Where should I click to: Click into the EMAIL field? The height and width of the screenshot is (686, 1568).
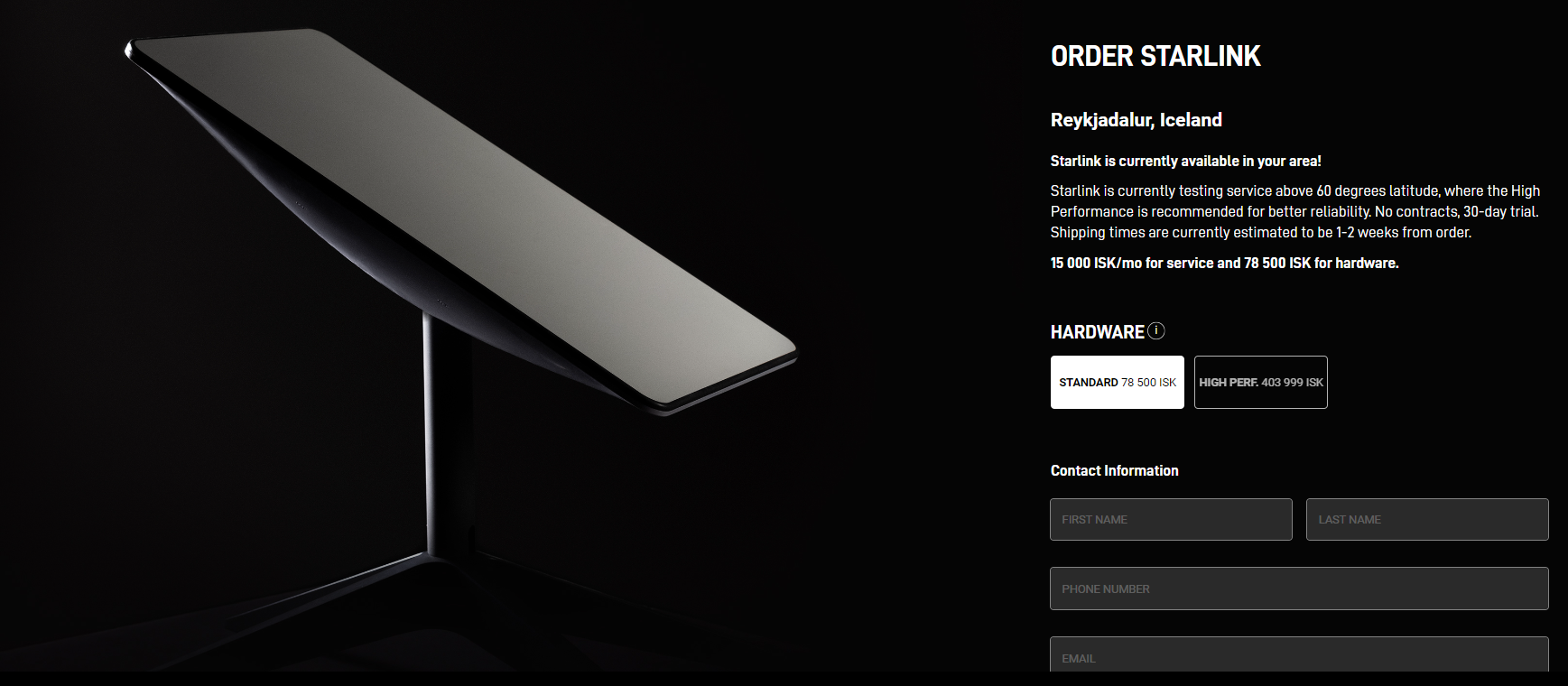point(1299,655)
